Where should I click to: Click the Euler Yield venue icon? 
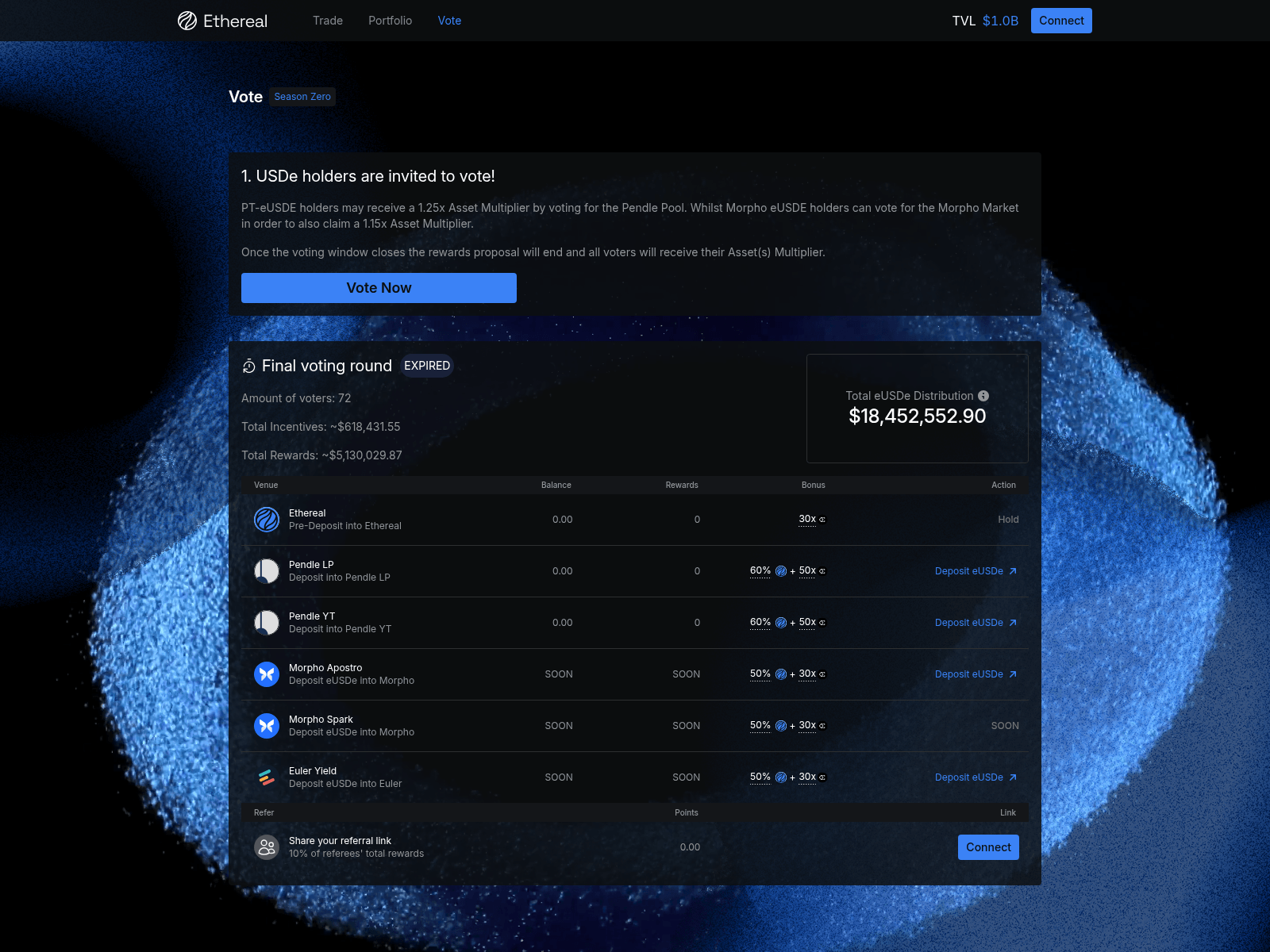(x=267, y=777)
